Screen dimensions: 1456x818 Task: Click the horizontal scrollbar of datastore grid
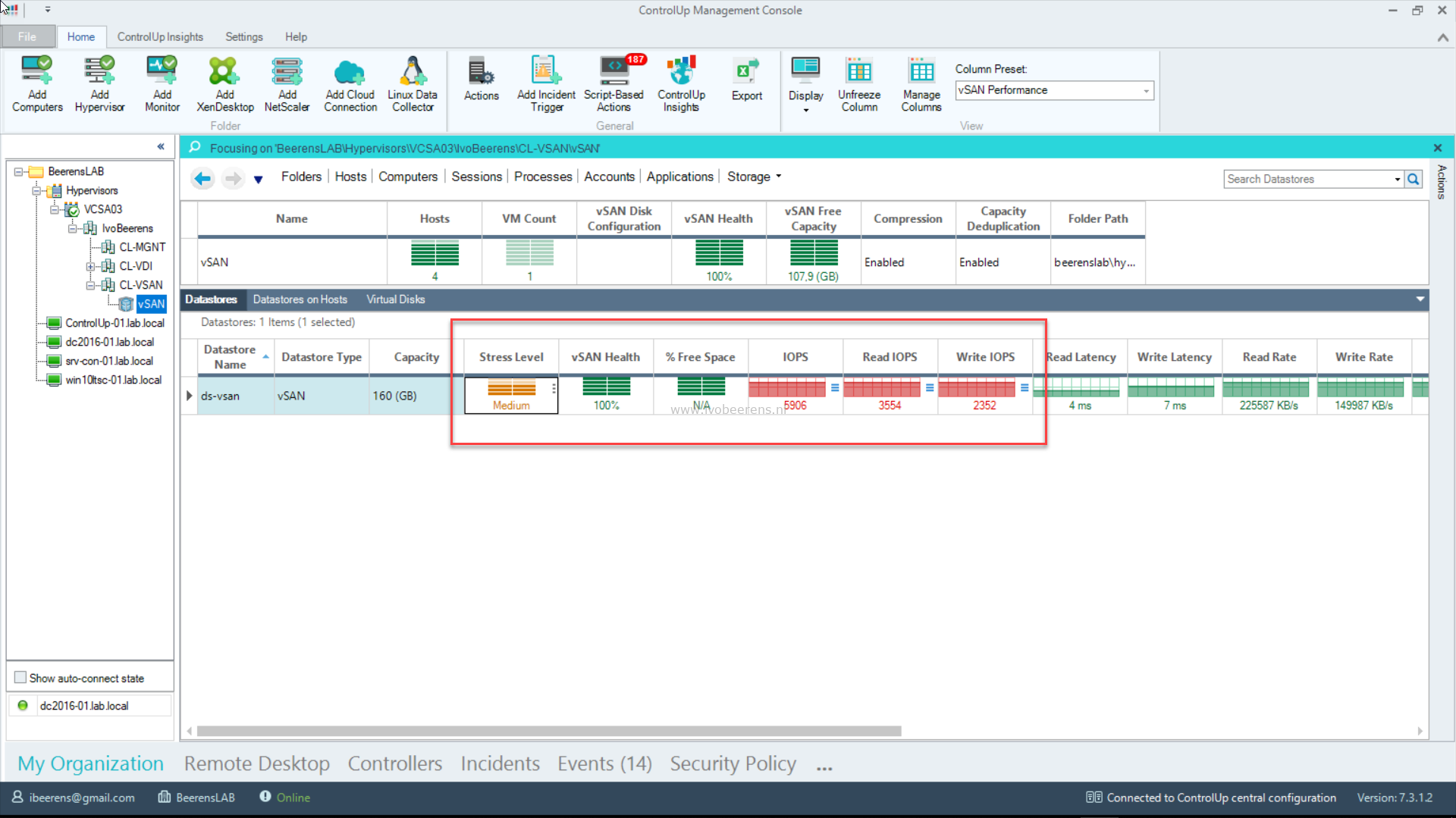tap(549, 732)
